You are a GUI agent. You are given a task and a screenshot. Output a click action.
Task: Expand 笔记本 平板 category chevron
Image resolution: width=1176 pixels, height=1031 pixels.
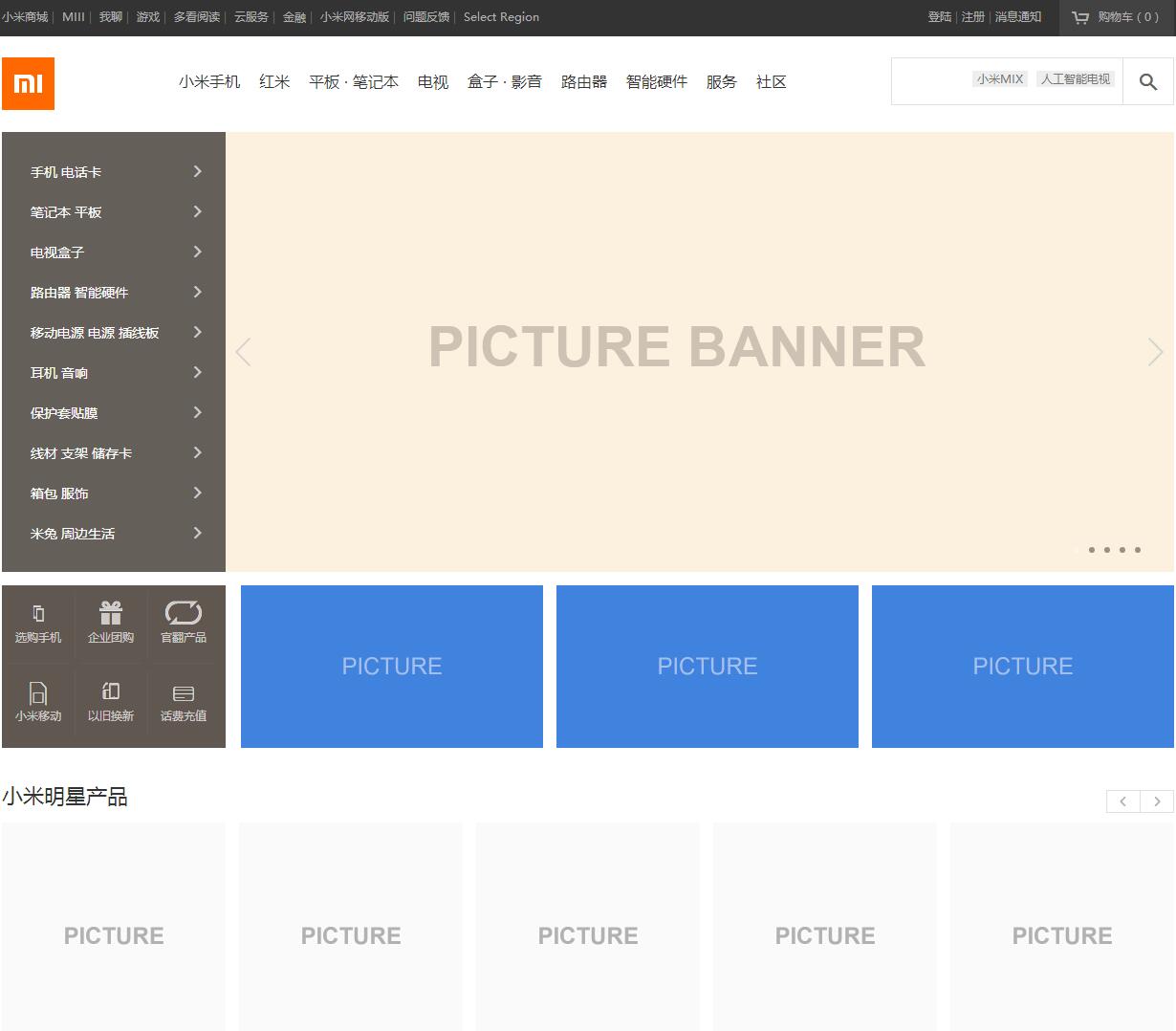pyautogui.click(x=198, y=211)
